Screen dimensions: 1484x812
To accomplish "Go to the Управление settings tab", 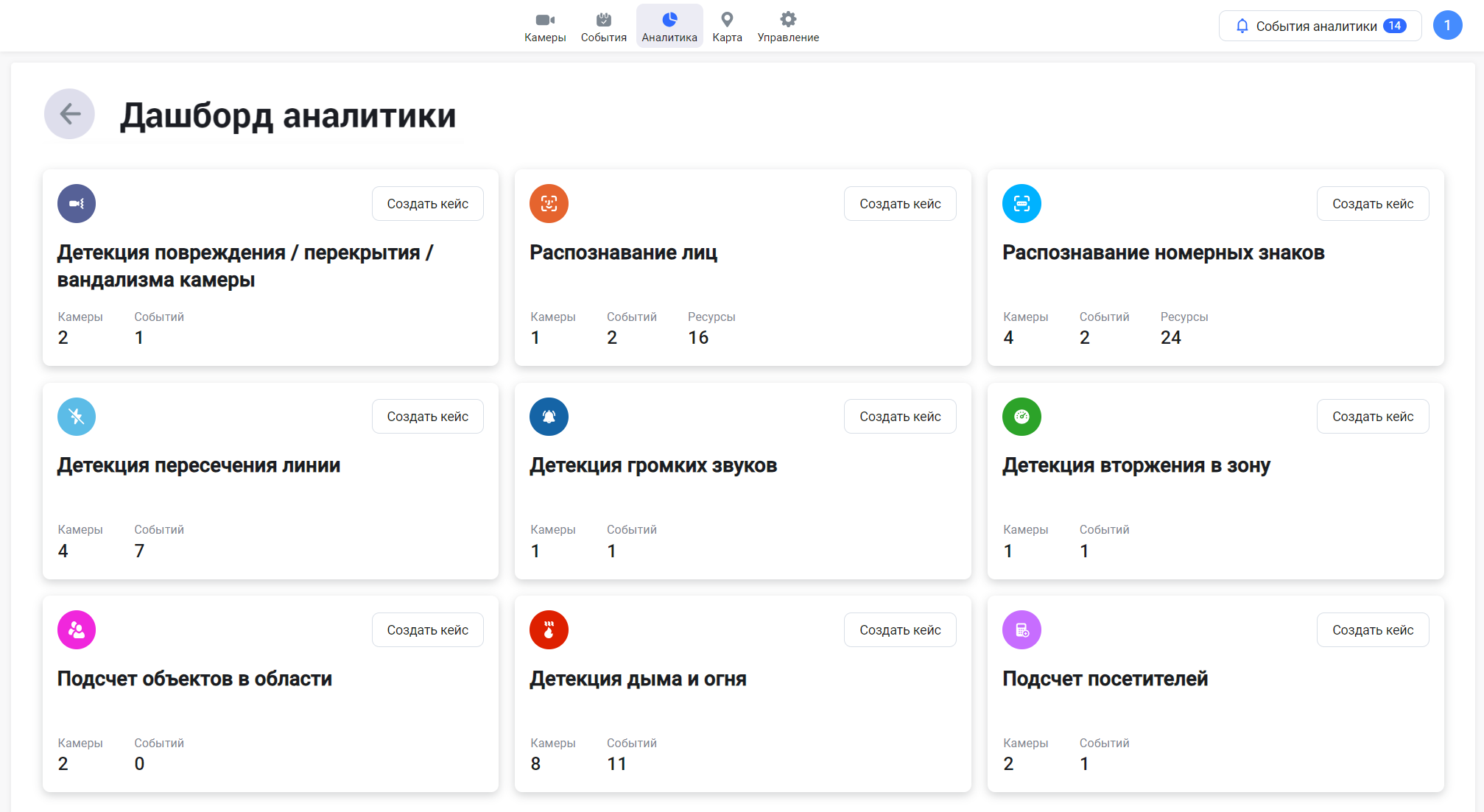I will pyautogui.click(x=788, y=27).
